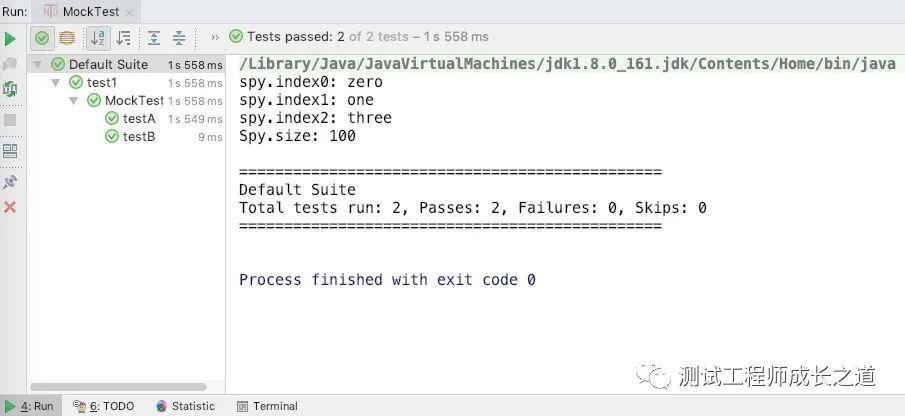Rerun failed tests icon in left sidebar
The height and width of the screenshot is (416, 905).
point(10,64)
